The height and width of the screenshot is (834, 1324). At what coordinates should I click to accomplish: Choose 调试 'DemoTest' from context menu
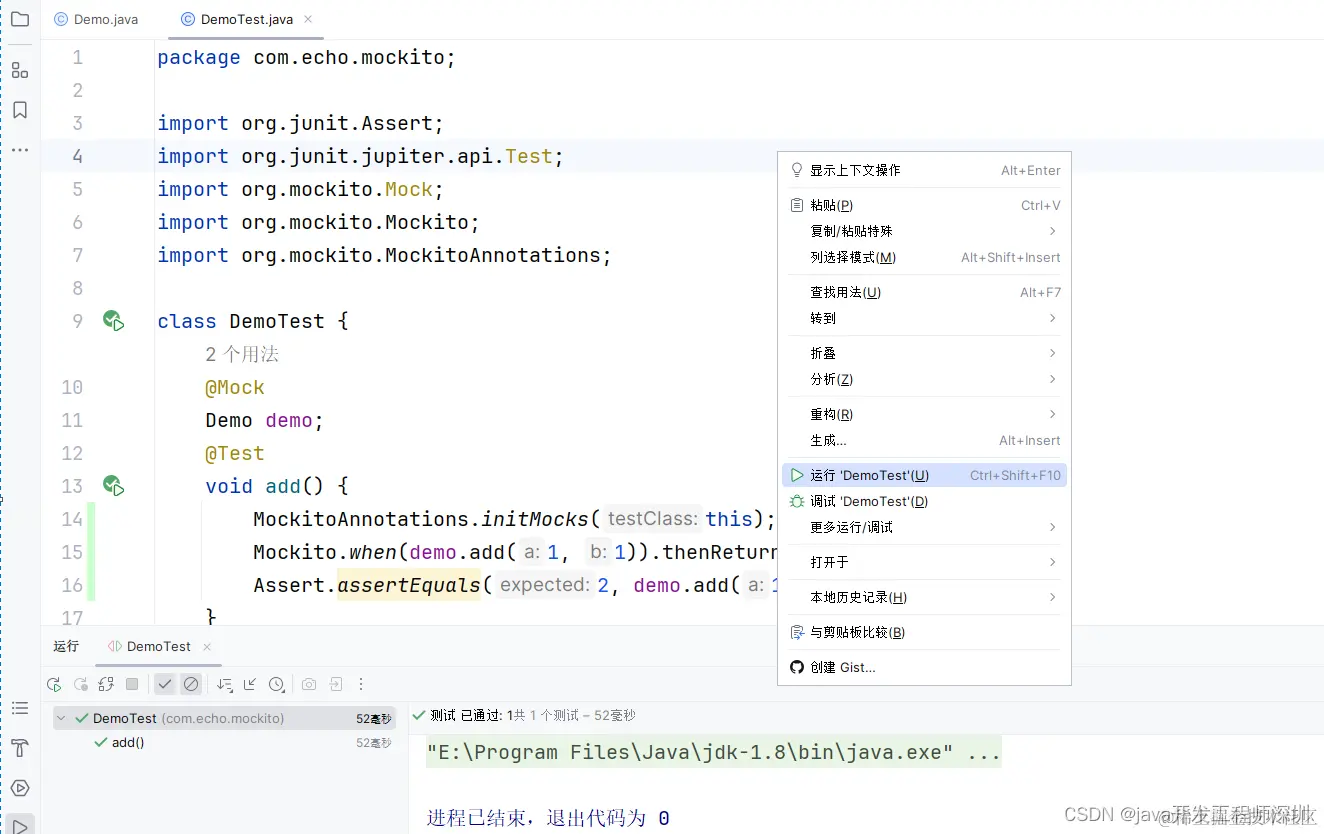pyautogui.click(x=924, y=501)
